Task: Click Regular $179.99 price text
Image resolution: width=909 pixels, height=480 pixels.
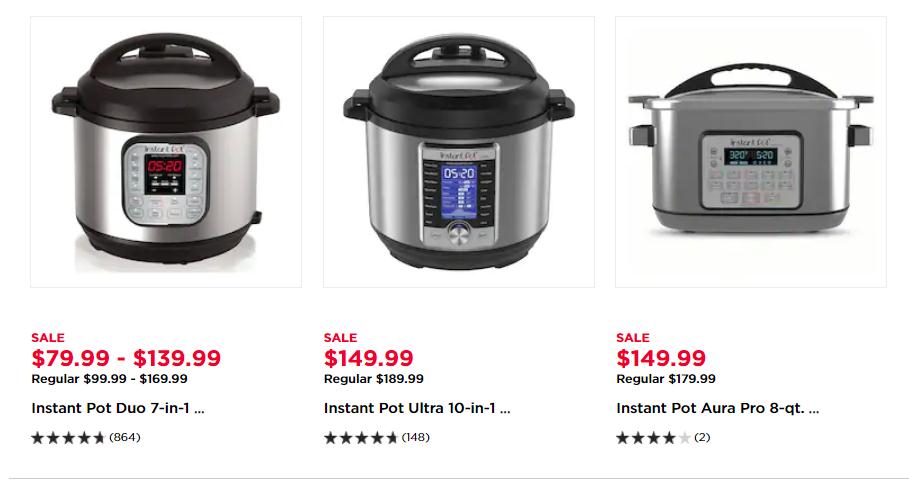Action: [666, 379]
